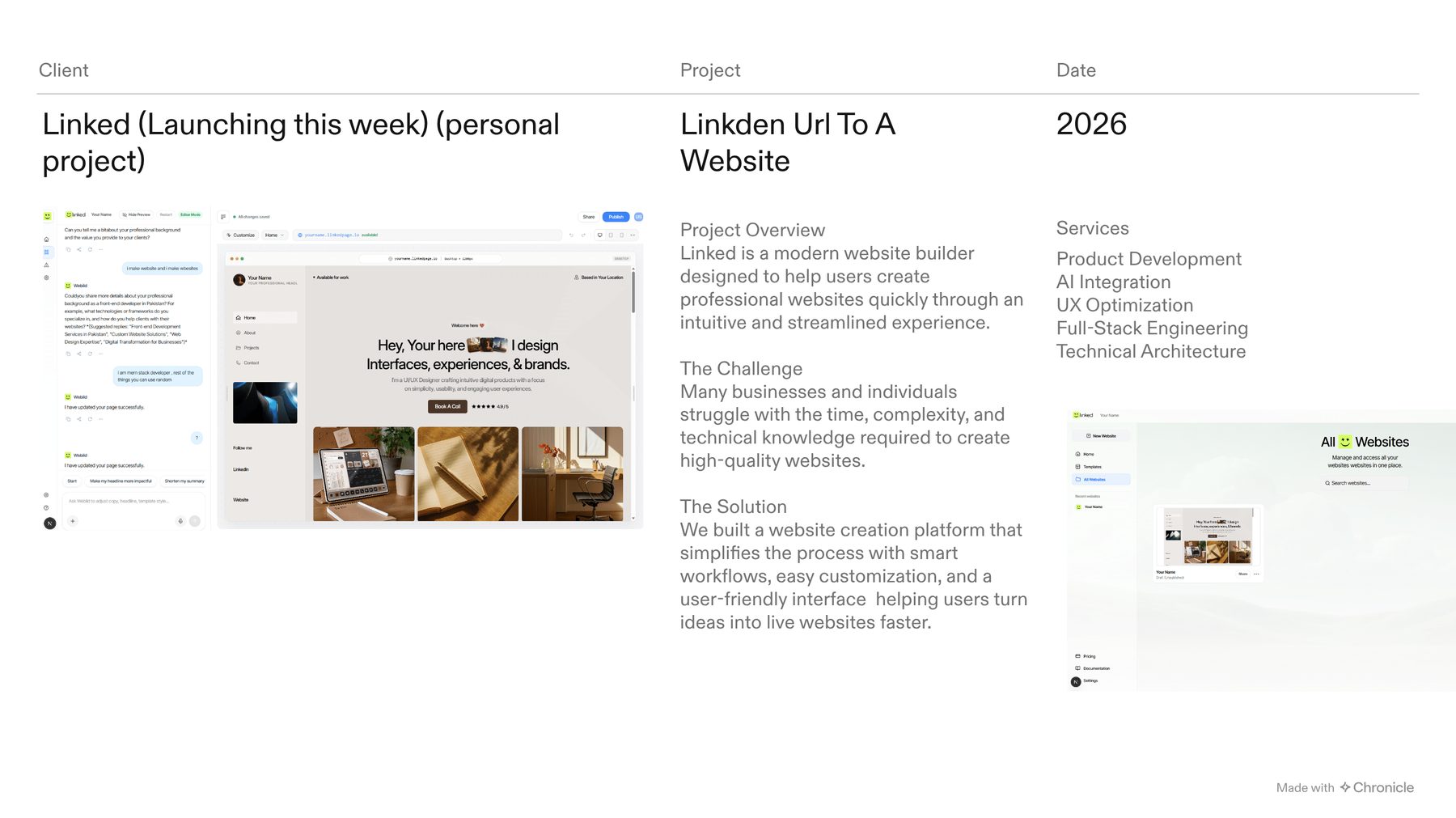
Task: Select All Websites in the dashboard sidebar
Action: 1101,480
